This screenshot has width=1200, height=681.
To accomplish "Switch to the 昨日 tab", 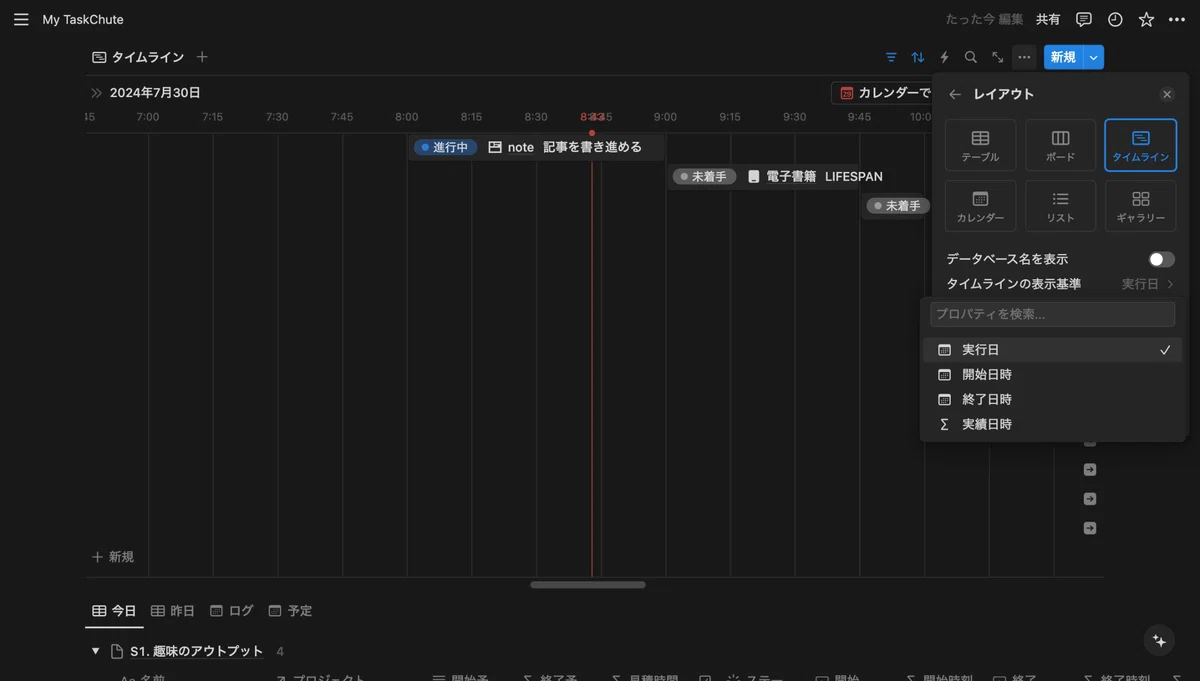I will click(173, 611).
